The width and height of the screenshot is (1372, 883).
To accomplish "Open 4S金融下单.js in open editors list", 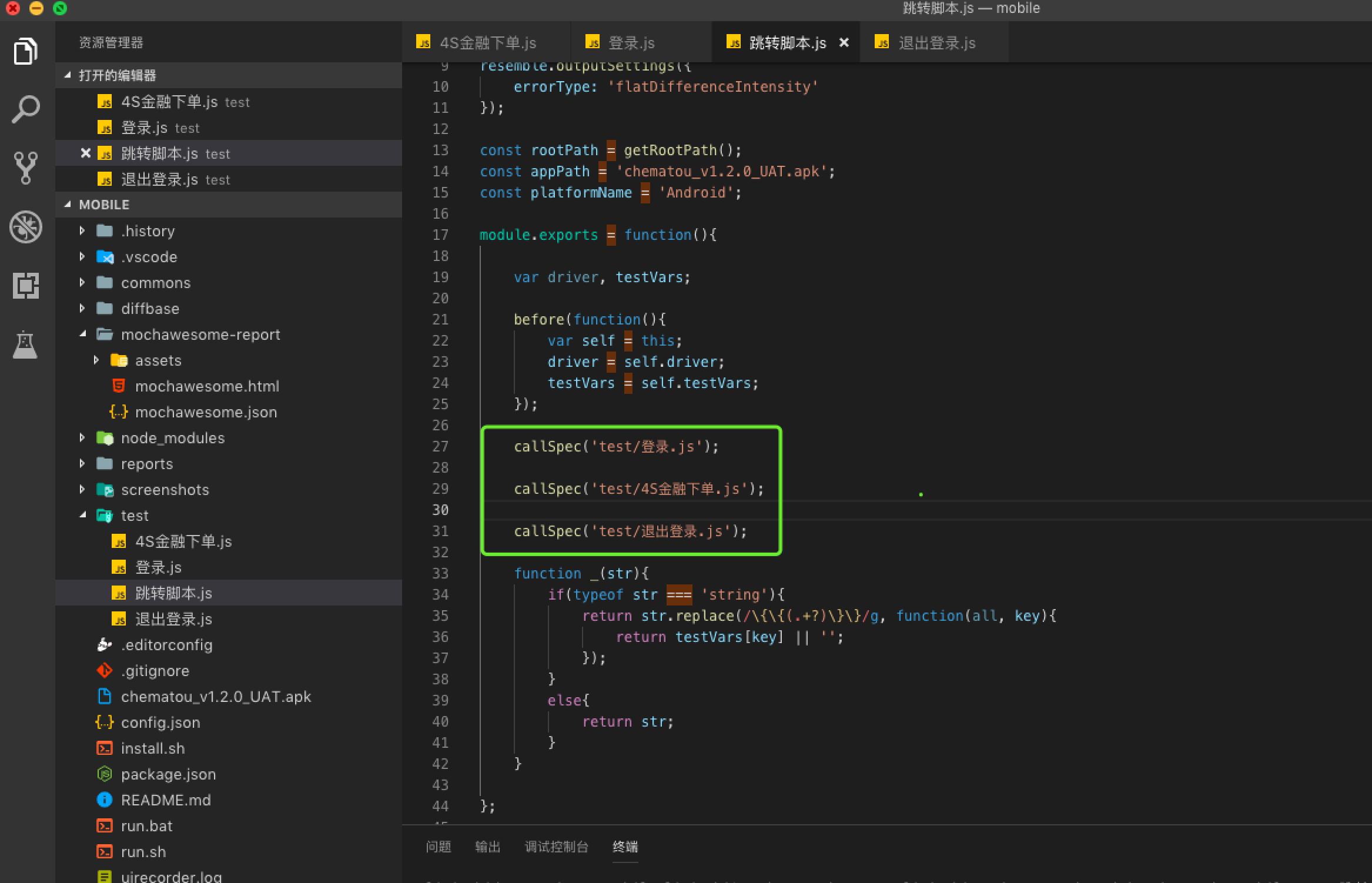I will point(229,102).
